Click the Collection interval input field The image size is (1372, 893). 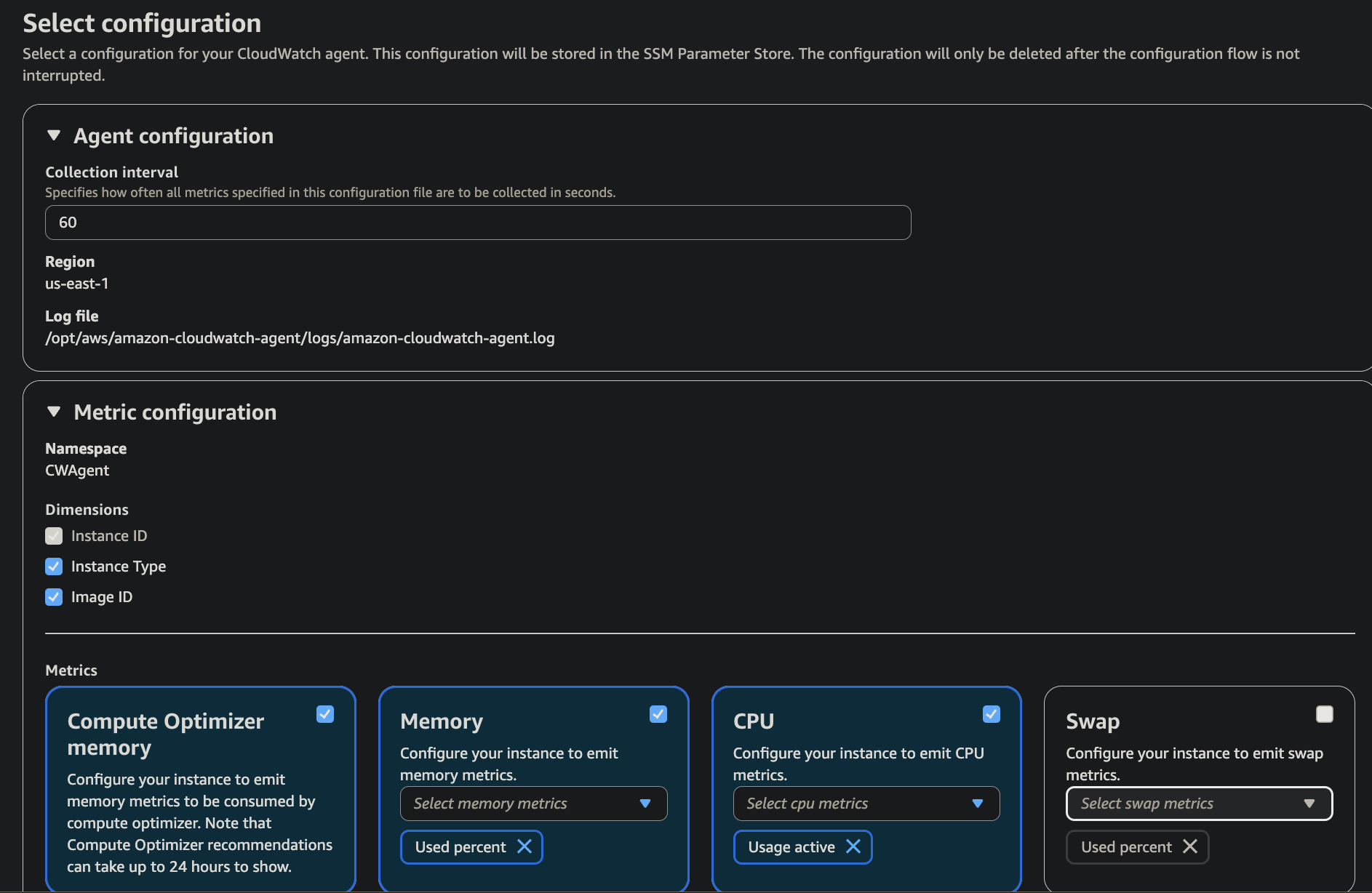(x=478, y=223)
